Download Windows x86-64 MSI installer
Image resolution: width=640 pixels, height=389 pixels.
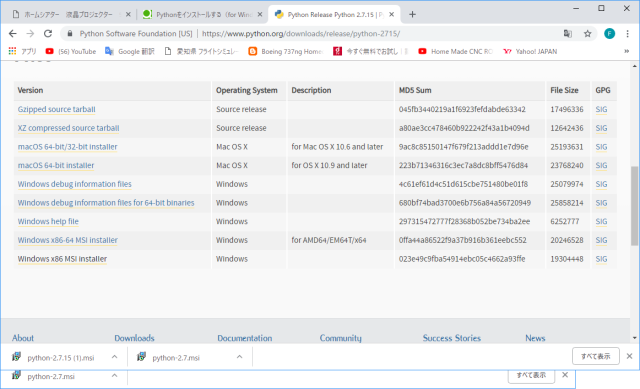(x=67, y=240)
